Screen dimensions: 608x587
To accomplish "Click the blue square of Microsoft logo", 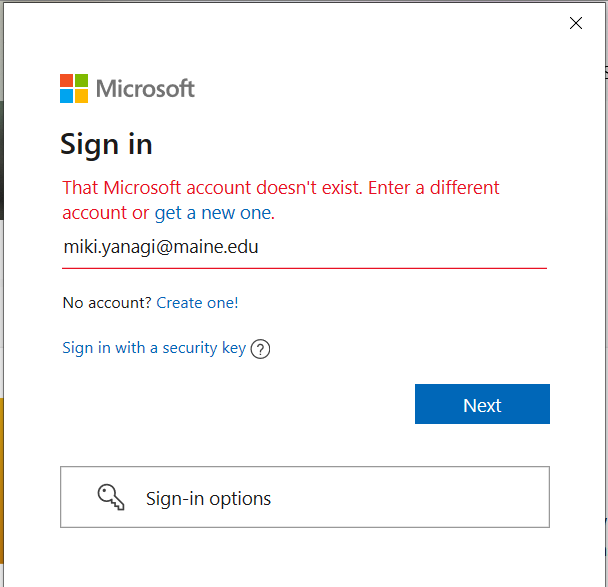I will point(66,96).
